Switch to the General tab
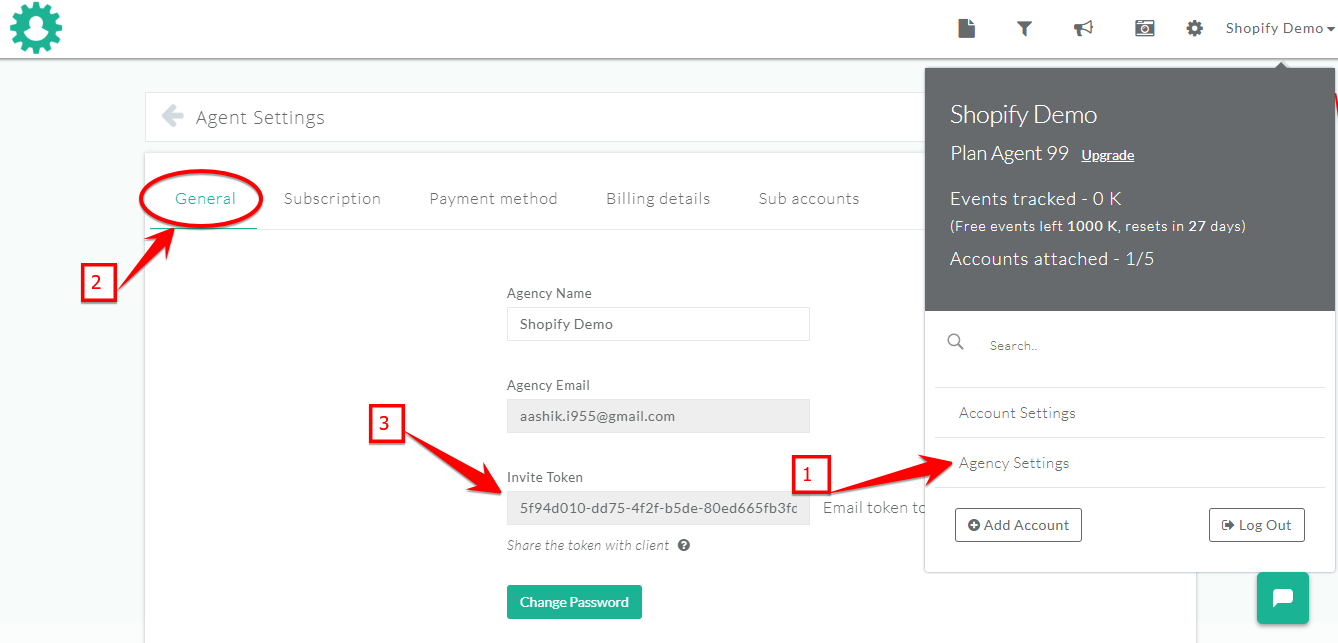The width and height of the screenshot is (1338, 643). (205, 198)
